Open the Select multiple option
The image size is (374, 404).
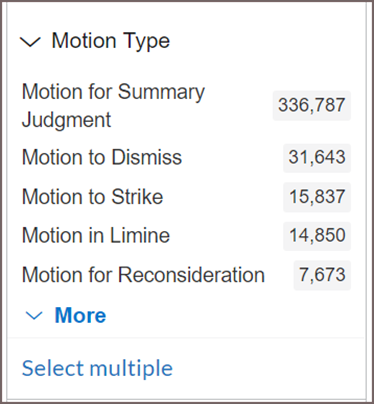tap(97, 369)
